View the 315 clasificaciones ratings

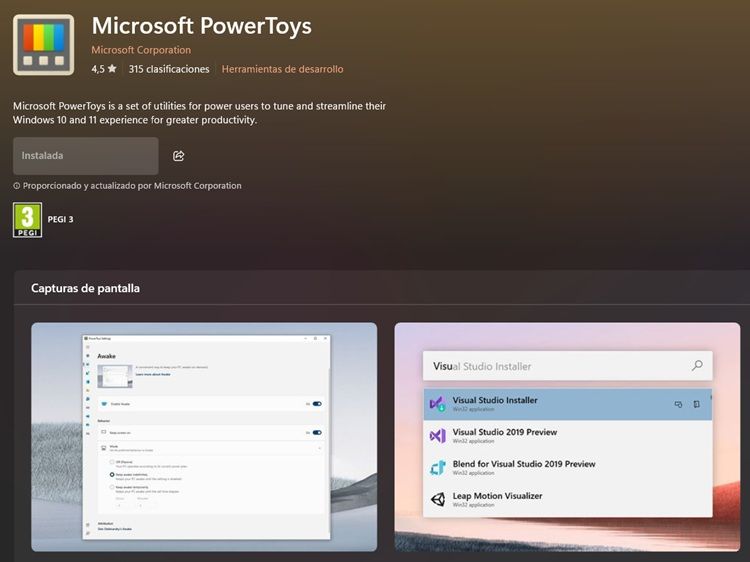[x=169, y=69]
